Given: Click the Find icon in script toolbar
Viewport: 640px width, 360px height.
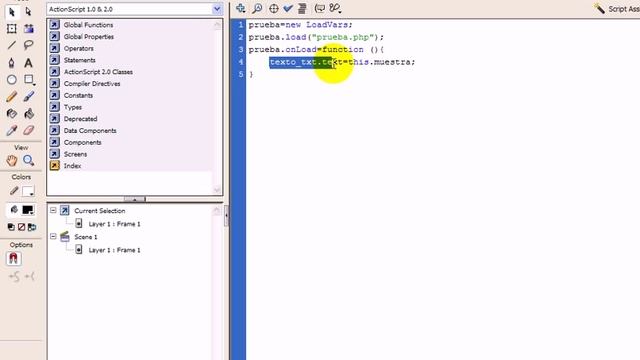Looking at the screenshot, I should [x=257, y=8].
